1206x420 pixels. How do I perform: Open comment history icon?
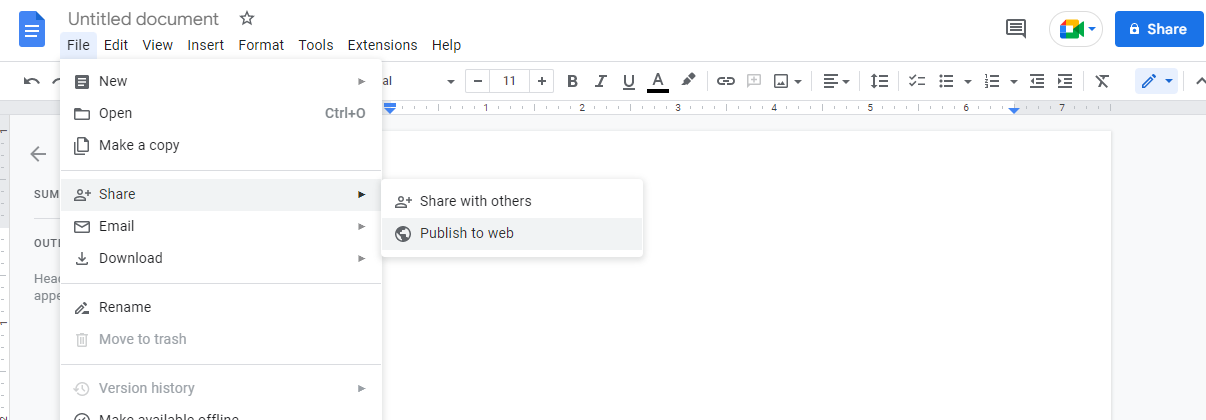click(x=1016, y=29)
